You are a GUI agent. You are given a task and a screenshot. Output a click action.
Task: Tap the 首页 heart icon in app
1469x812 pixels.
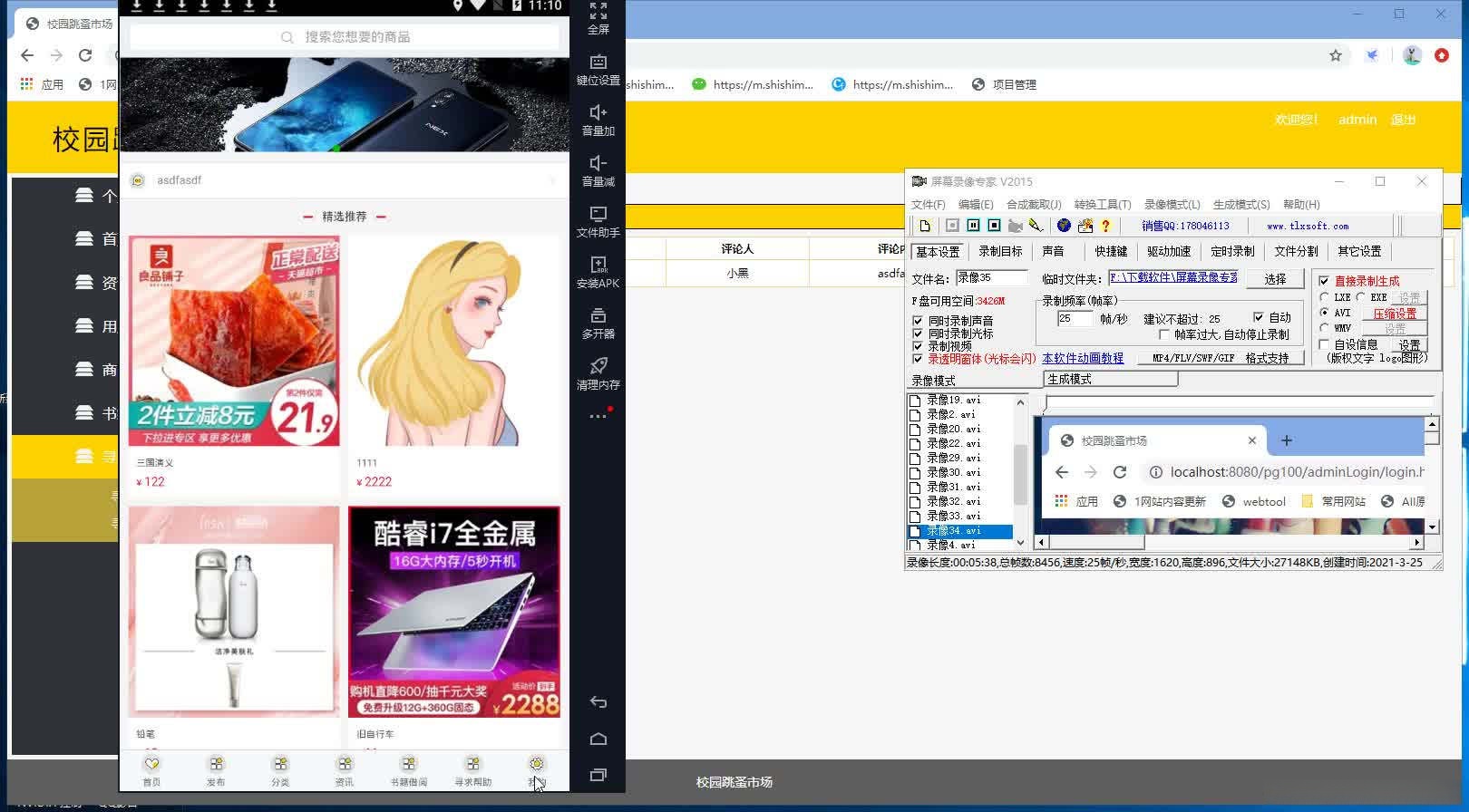(151, 764)
